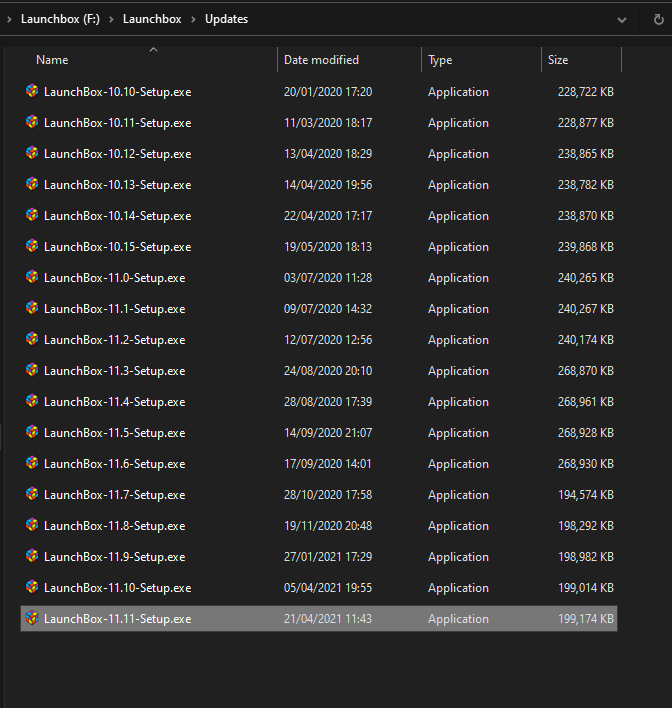Select file name LaunchBox-11.9-Setup.exe
Image resolution: width=672 pixels, height=708 pixels.
click(115, 557)
